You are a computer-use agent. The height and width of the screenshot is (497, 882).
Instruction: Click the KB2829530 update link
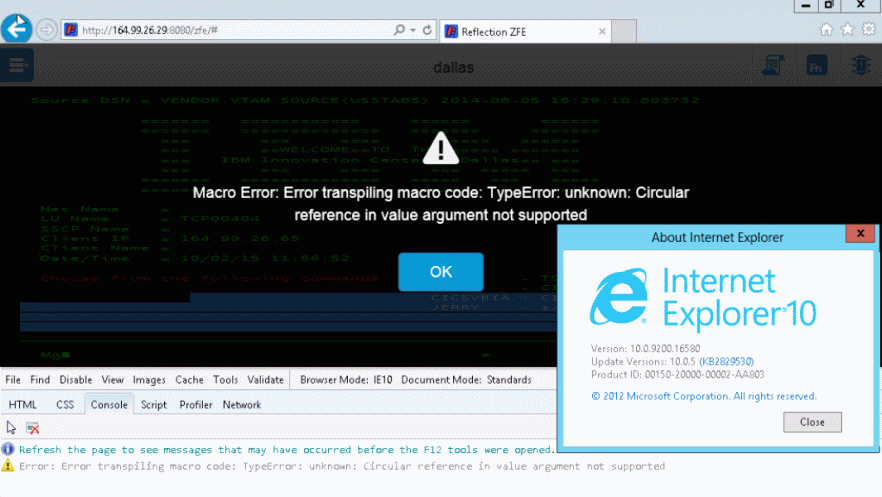(726, 362)
